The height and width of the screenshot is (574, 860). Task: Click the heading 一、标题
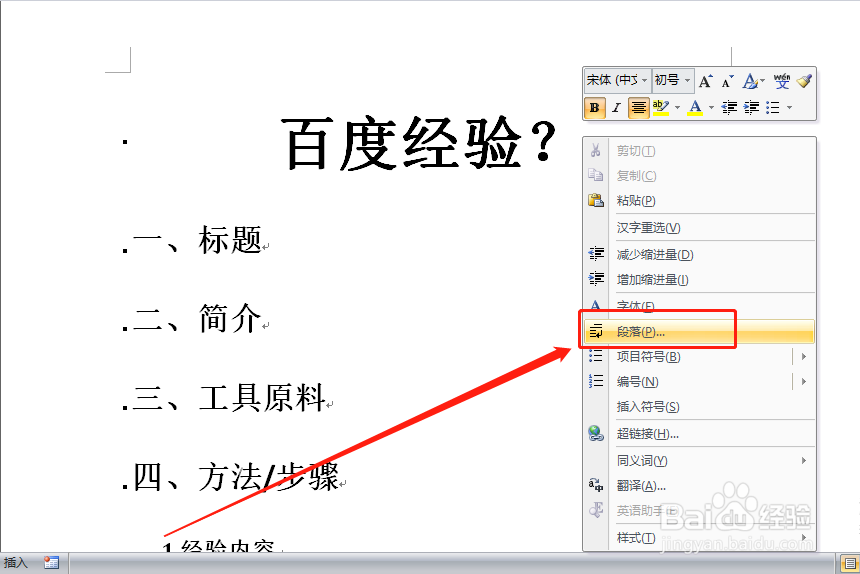coord(197,240)
